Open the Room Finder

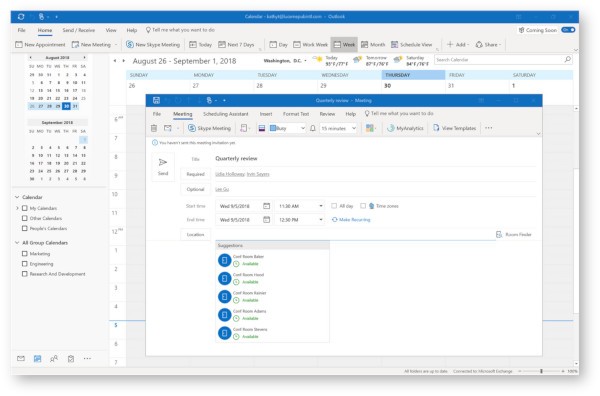(514, 234)
